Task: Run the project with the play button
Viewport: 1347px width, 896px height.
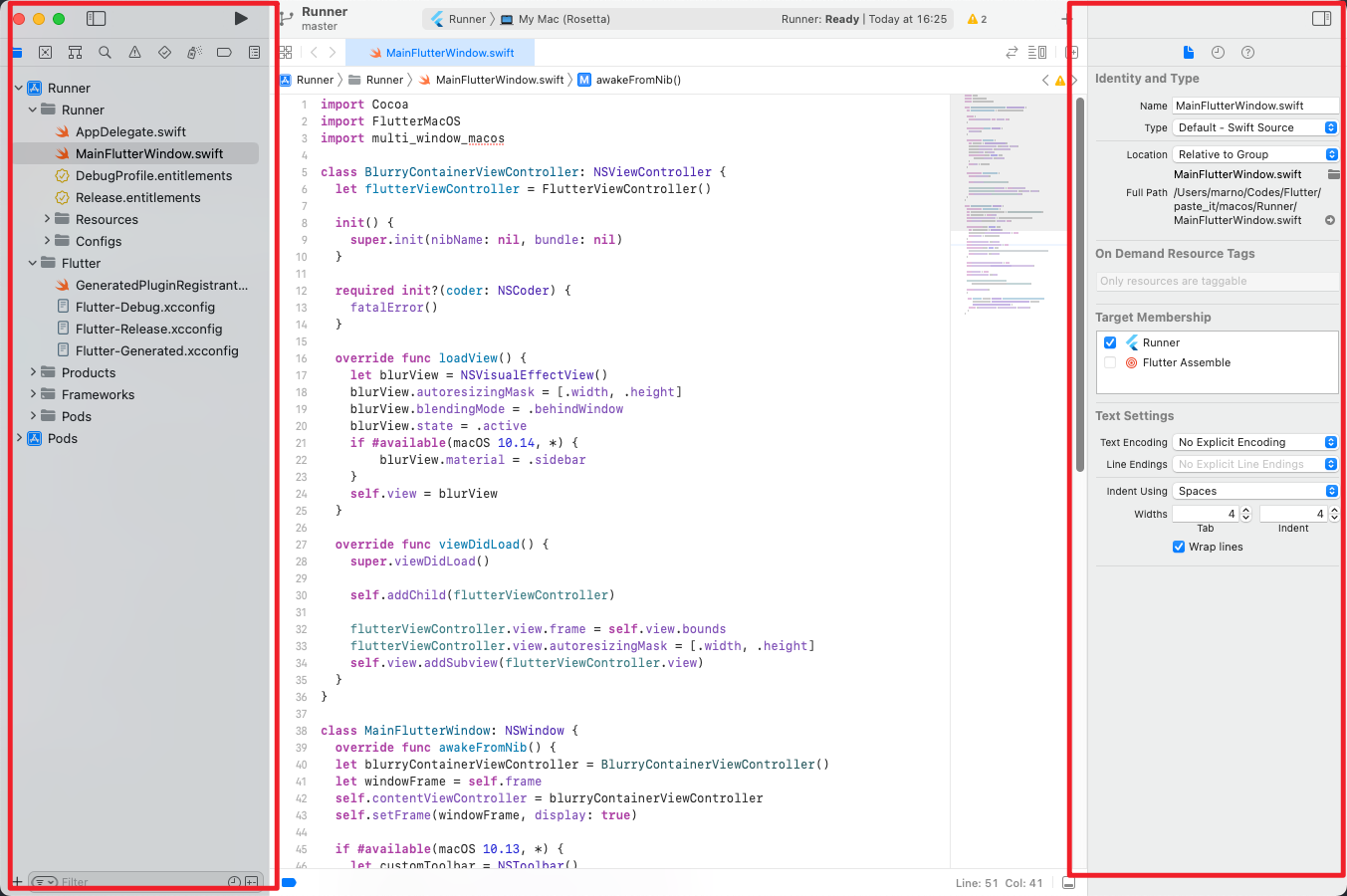Action: pyautogui.click(x=240, y=17)
